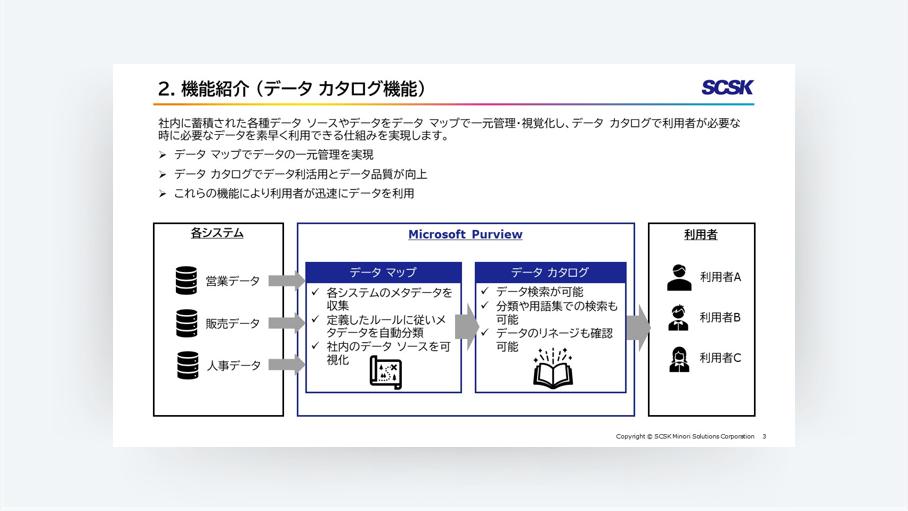Click the 利用者A label
Screen dimensions: 908x511
720,277
